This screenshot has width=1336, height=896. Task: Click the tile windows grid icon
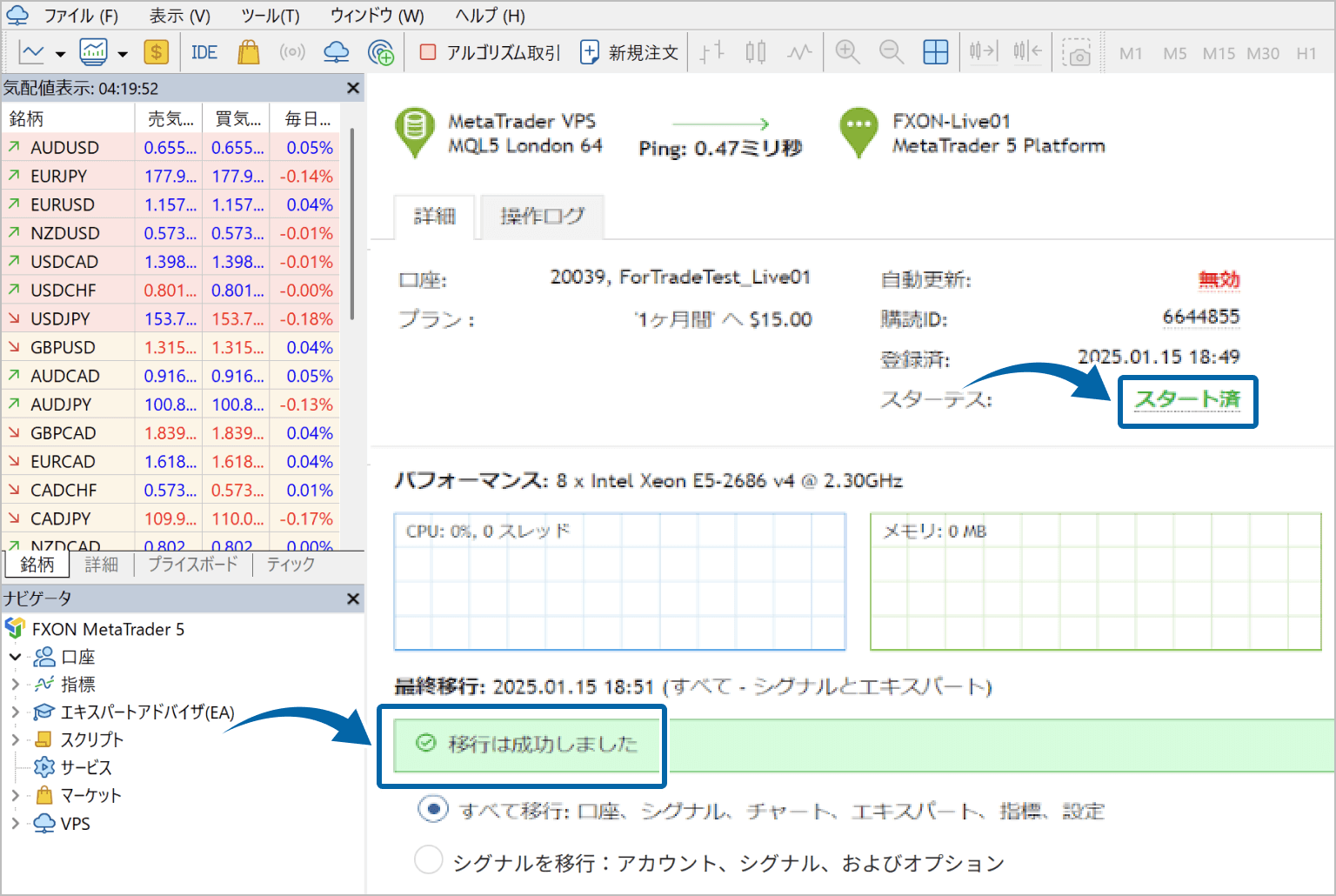935,53
